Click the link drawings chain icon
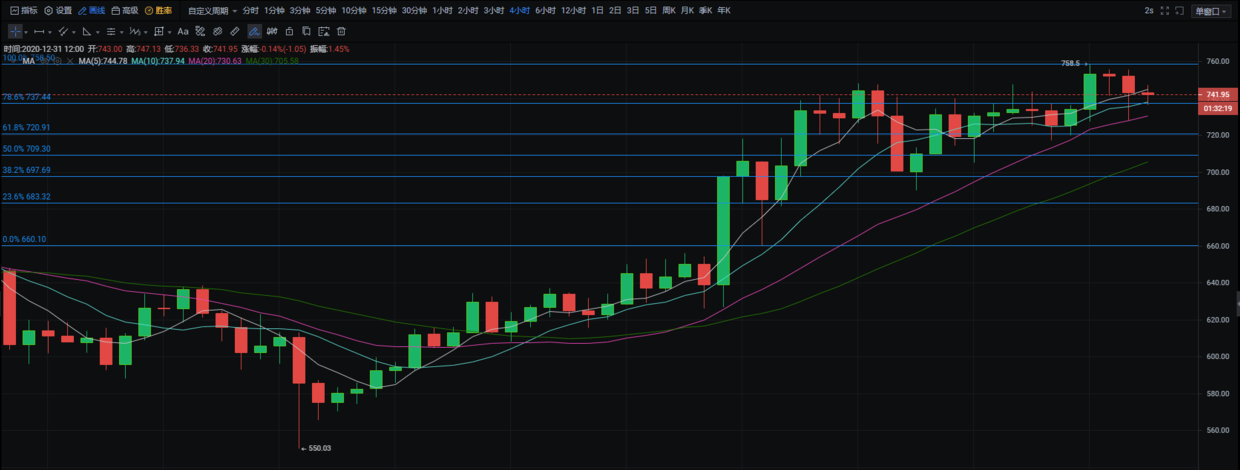 click(217, 31)
